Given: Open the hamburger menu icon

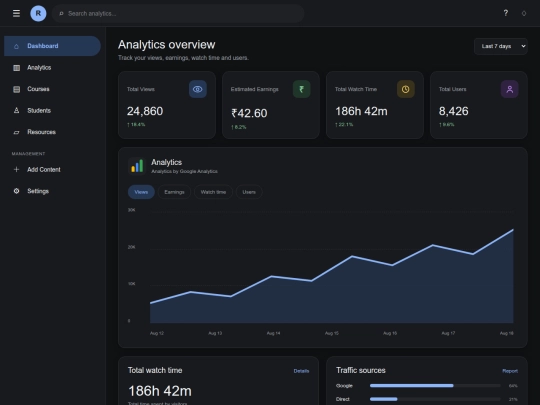Looking at the screenshot, I should [x=16, y=13].
